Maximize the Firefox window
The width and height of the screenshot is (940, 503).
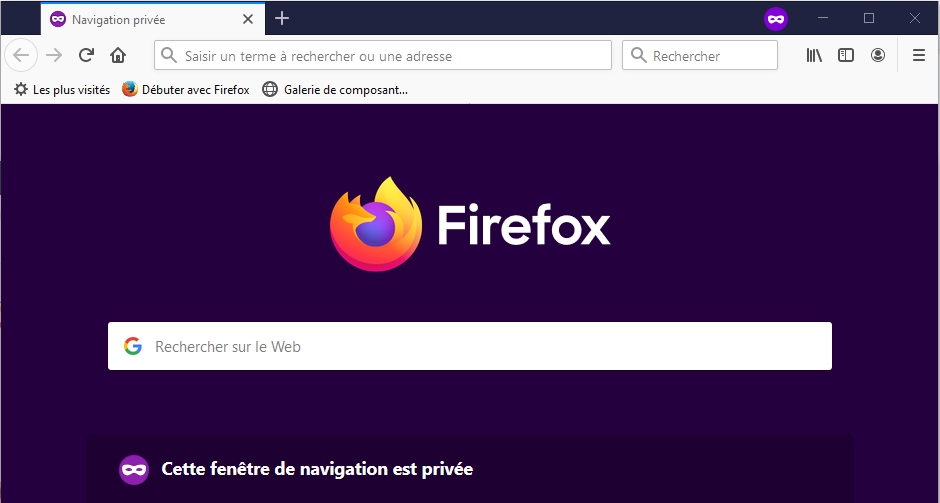point(869,19)
